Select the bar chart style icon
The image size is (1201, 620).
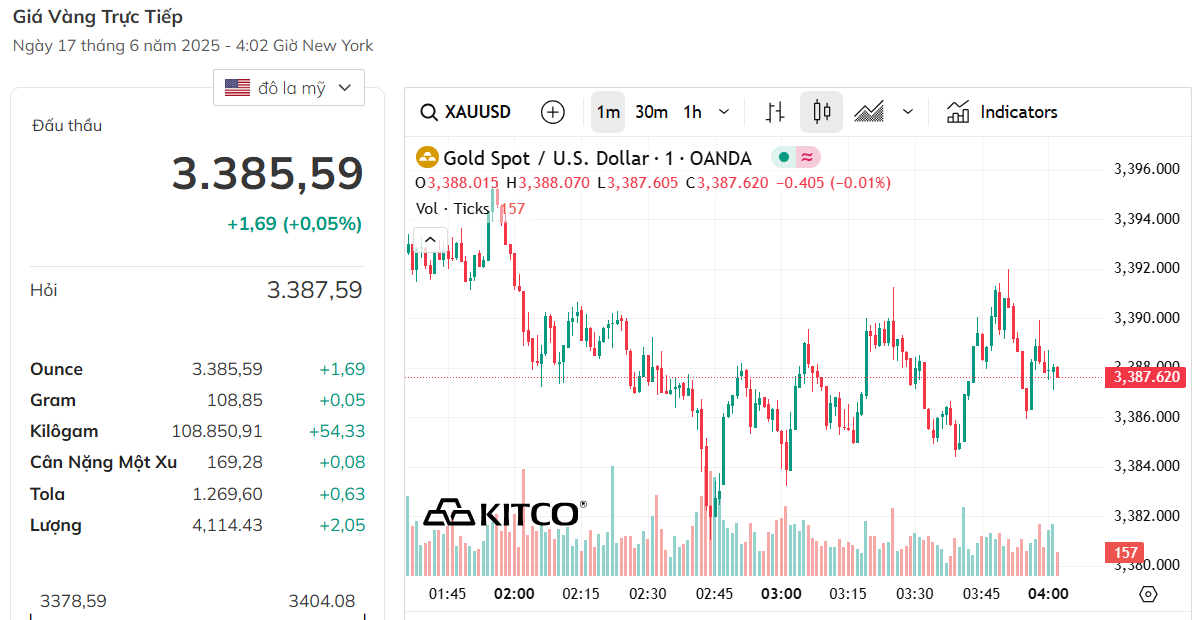pyautogui.click(x=775, y=112)
